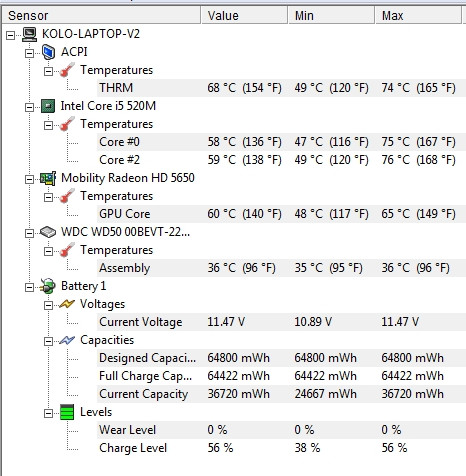The width and height of the screenshot is (466, 476).
Task: Collapse the ACPI tree node
Action: click(x=30, y=53)
